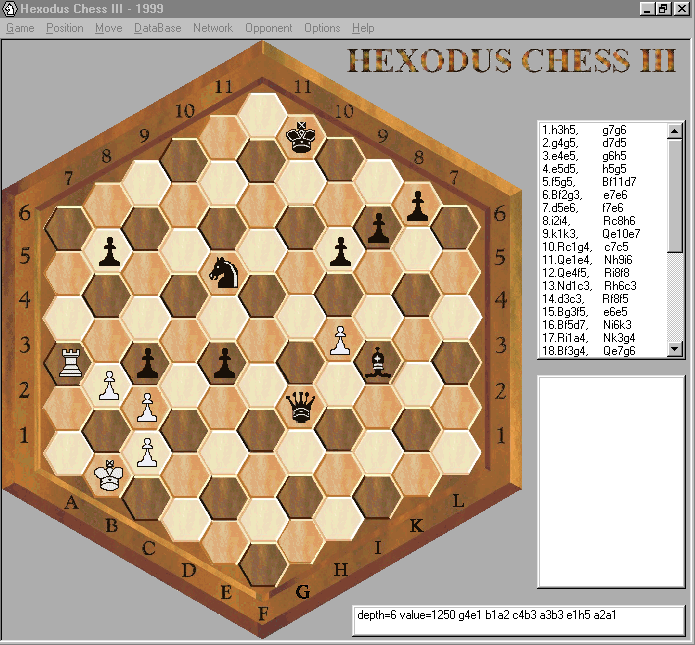This screenshot has width=695, height=645.
Task: Click reply 'Bf11d7' in the move list
Action: click(619, 182)
